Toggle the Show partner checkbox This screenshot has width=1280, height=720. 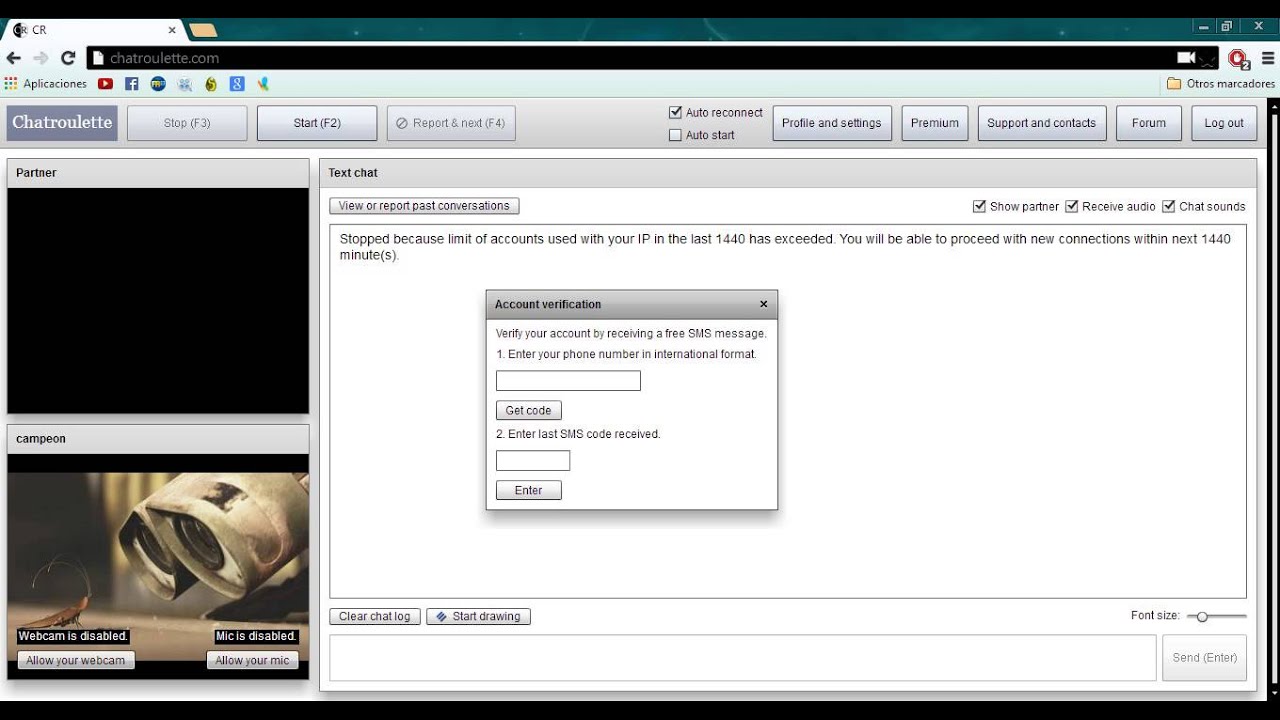(x=979, y=206)
